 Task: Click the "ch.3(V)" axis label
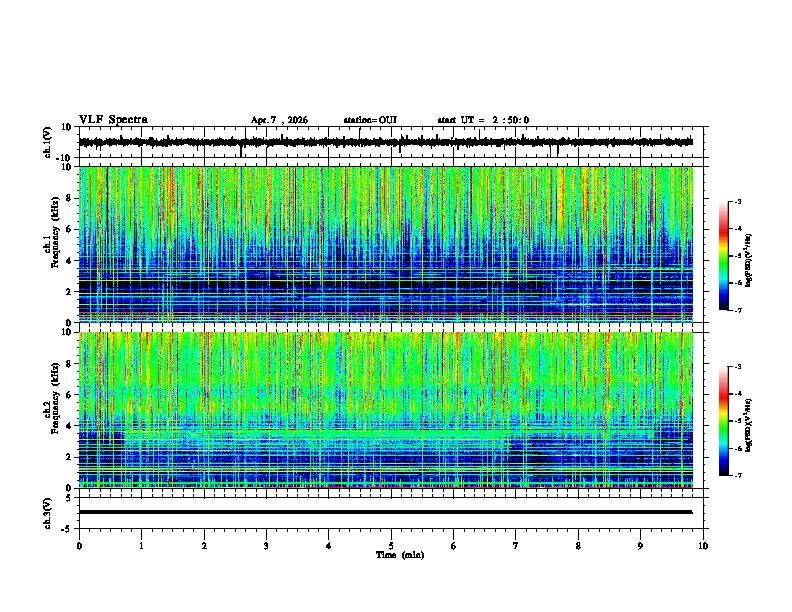click(48, 513)
